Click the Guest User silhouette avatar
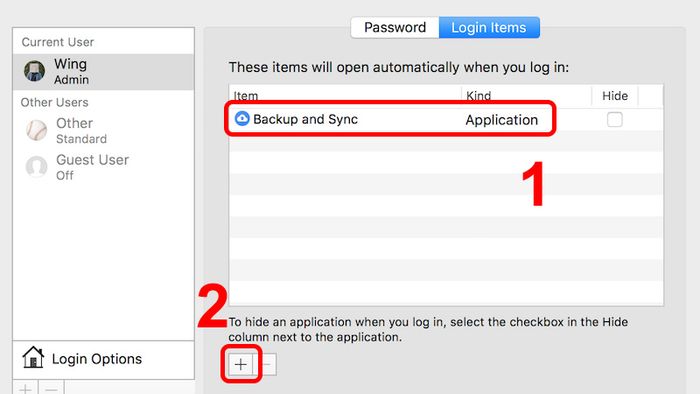 click(36, 167)
